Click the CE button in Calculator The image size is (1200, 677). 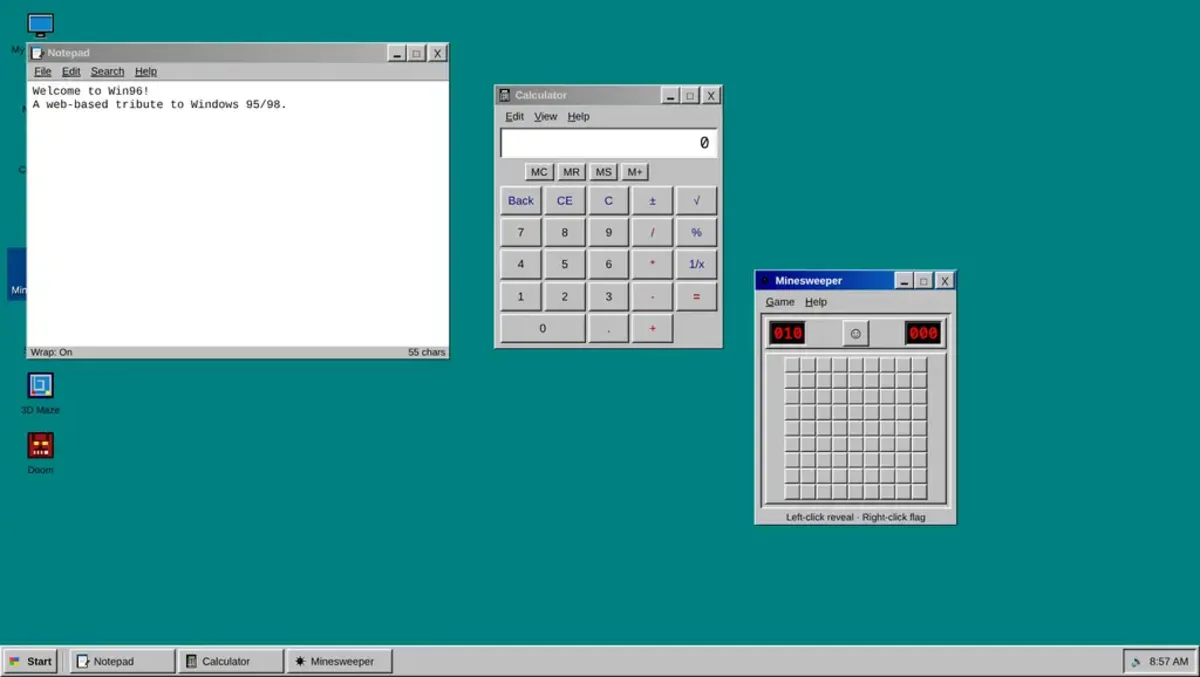pyautogui.click(x=565, y=200)
